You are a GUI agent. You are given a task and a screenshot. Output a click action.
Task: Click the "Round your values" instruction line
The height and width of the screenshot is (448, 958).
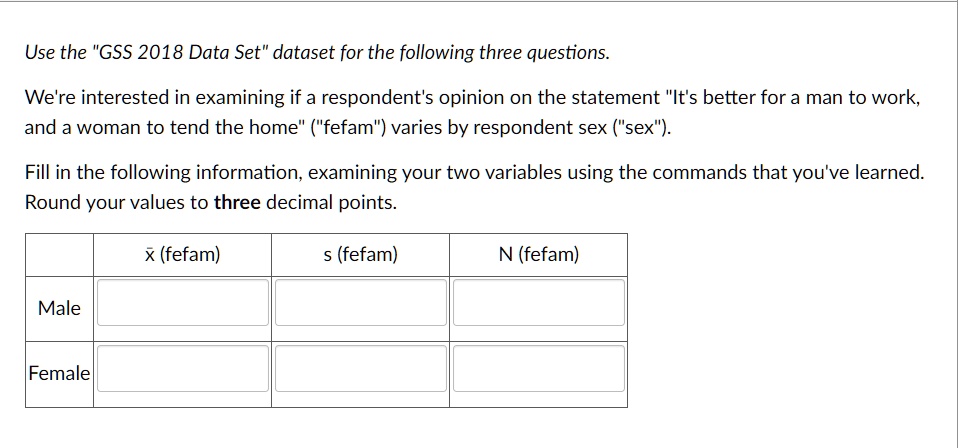211,202
